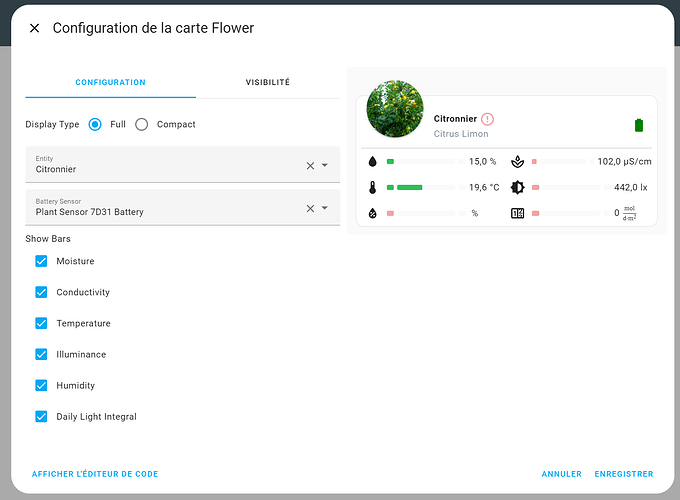The width and height of the screenshot is (680, 500).
Task: Click the conductivity sprout icon
Action: click(517, 161)
